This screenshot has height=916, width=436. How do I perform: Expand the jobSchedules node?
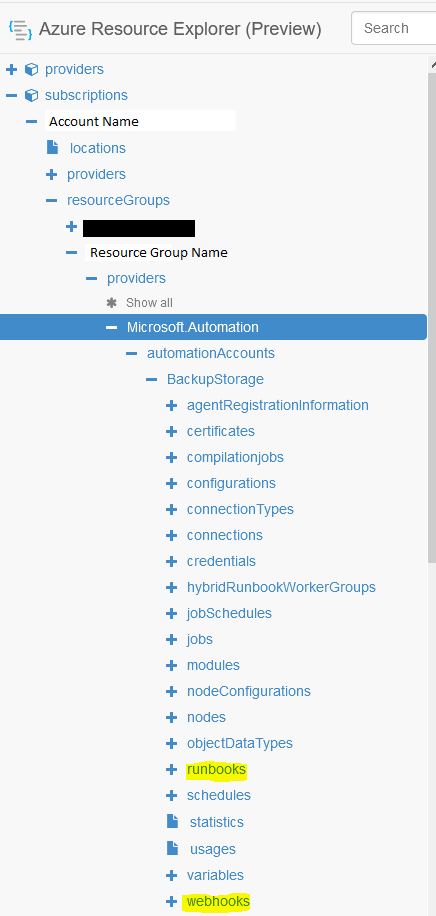click(171, 613)
